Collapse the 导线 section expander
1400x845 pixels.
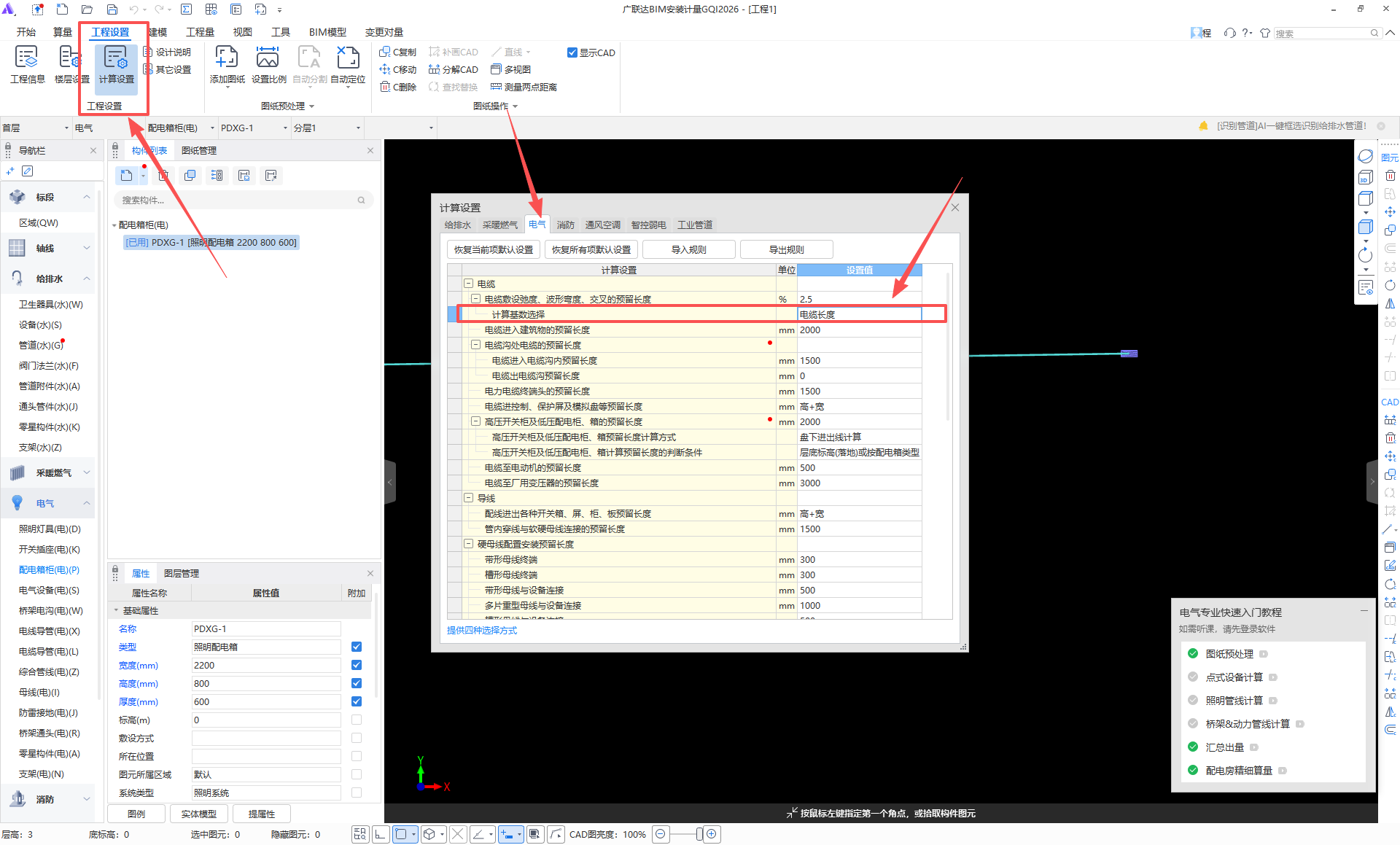point(468,498)
